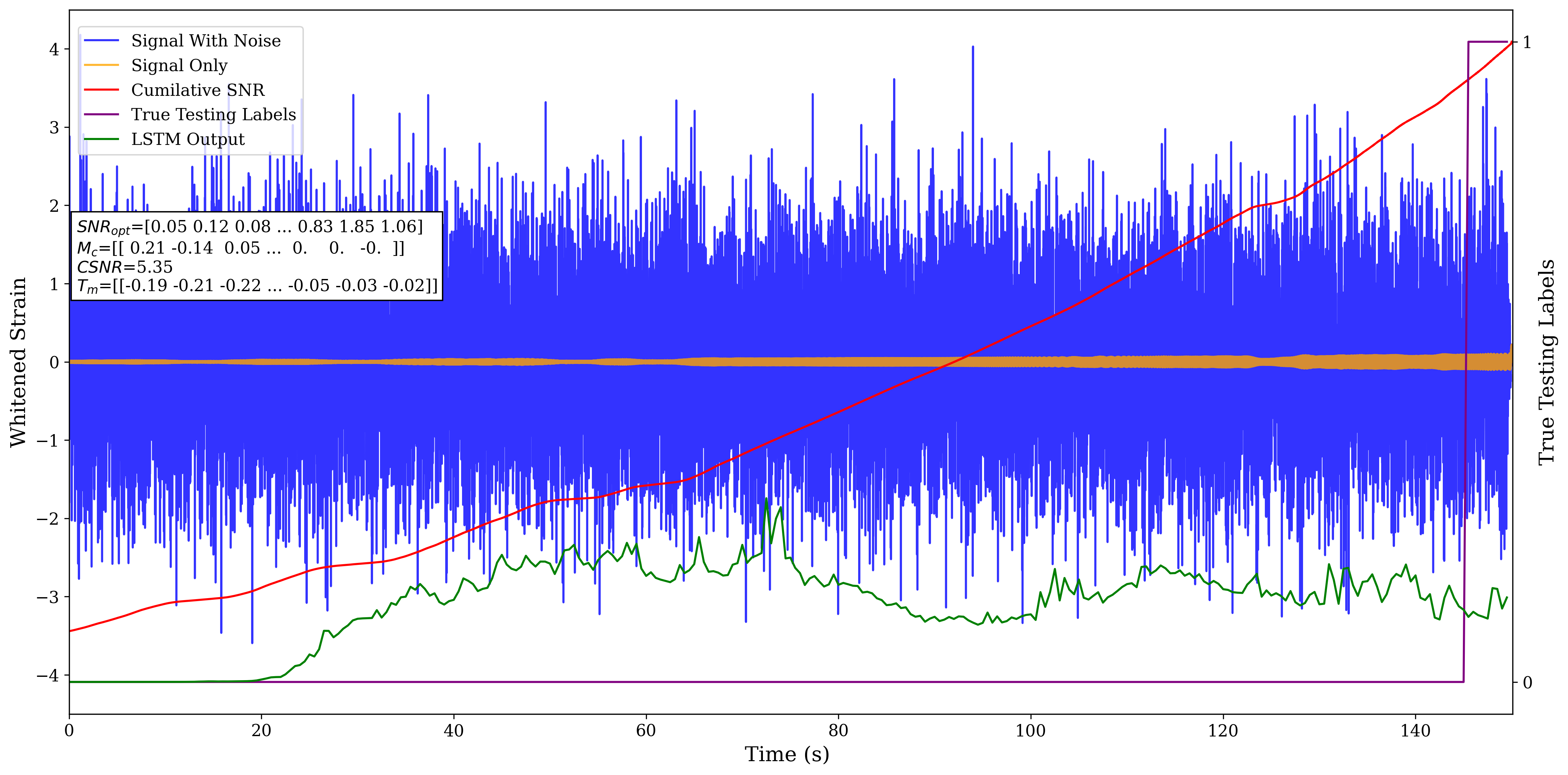Click the x-axis tick label 140

point(1415,731)
